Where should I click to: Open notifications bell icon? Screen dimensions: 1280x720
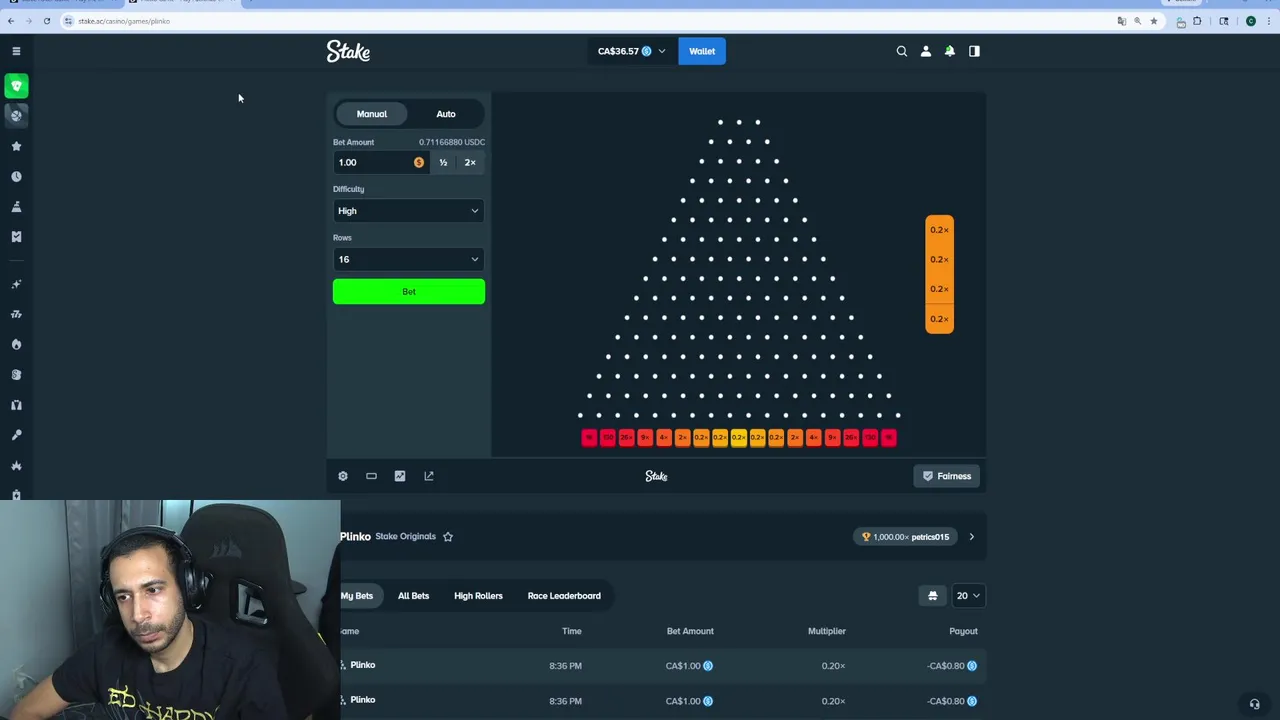point(950,51)
